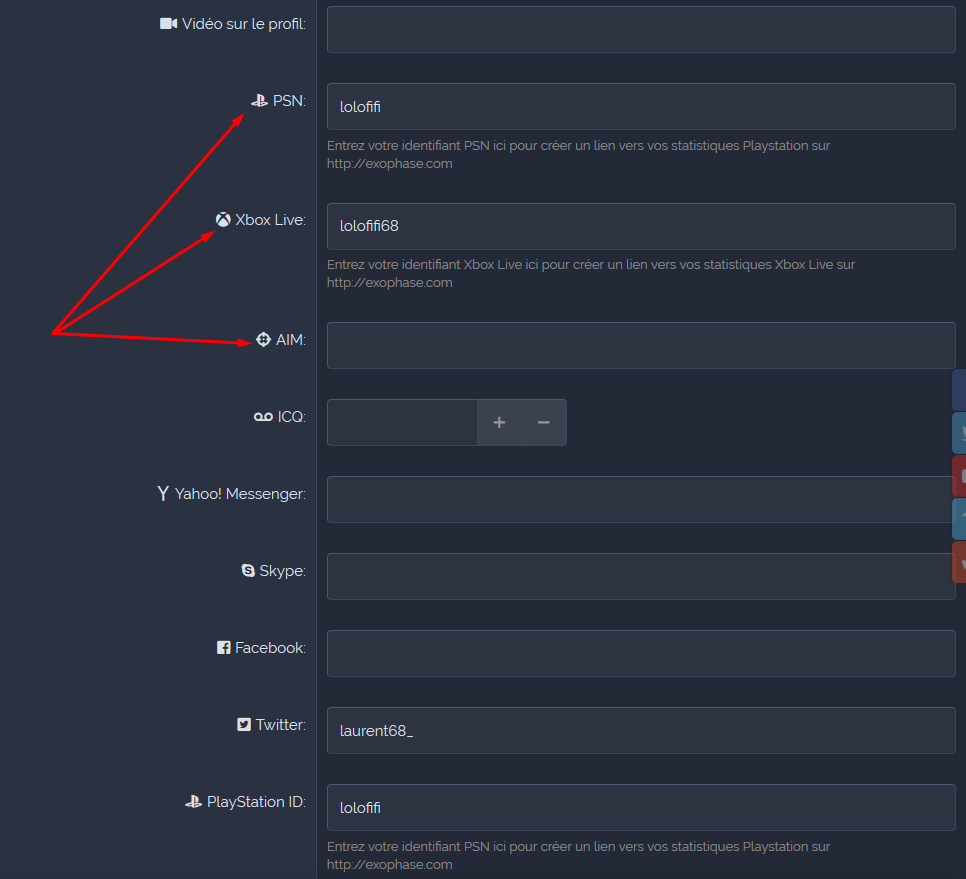Select the Xbox Live field containing lolofifi68
The image size is (966, 879).
click(641, 226)
